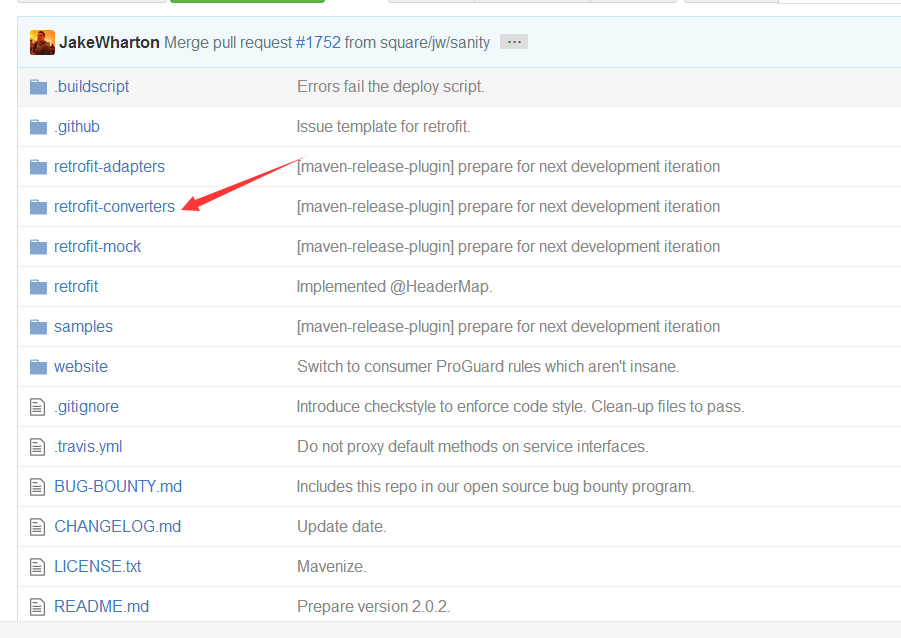
Task: Open the retrofit-adapters folder
Action: click(109, 167)
